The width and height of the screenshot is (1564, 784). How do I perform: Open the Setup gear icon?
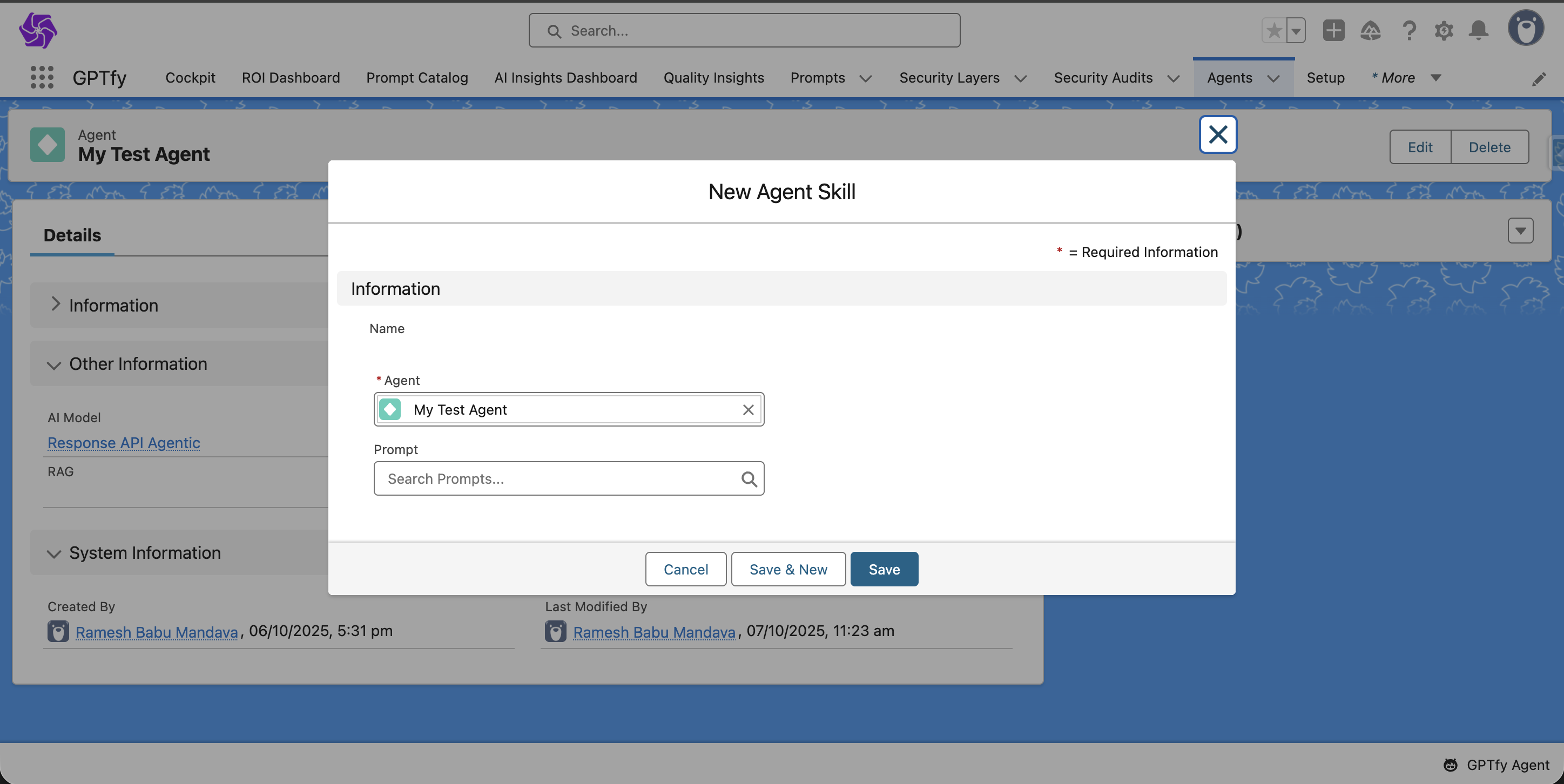[1444, 30]
